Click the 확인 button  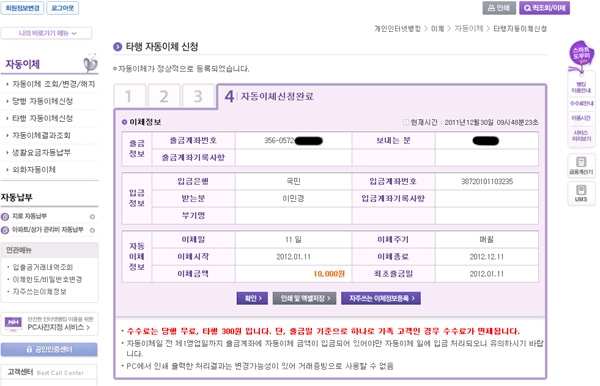252,298
